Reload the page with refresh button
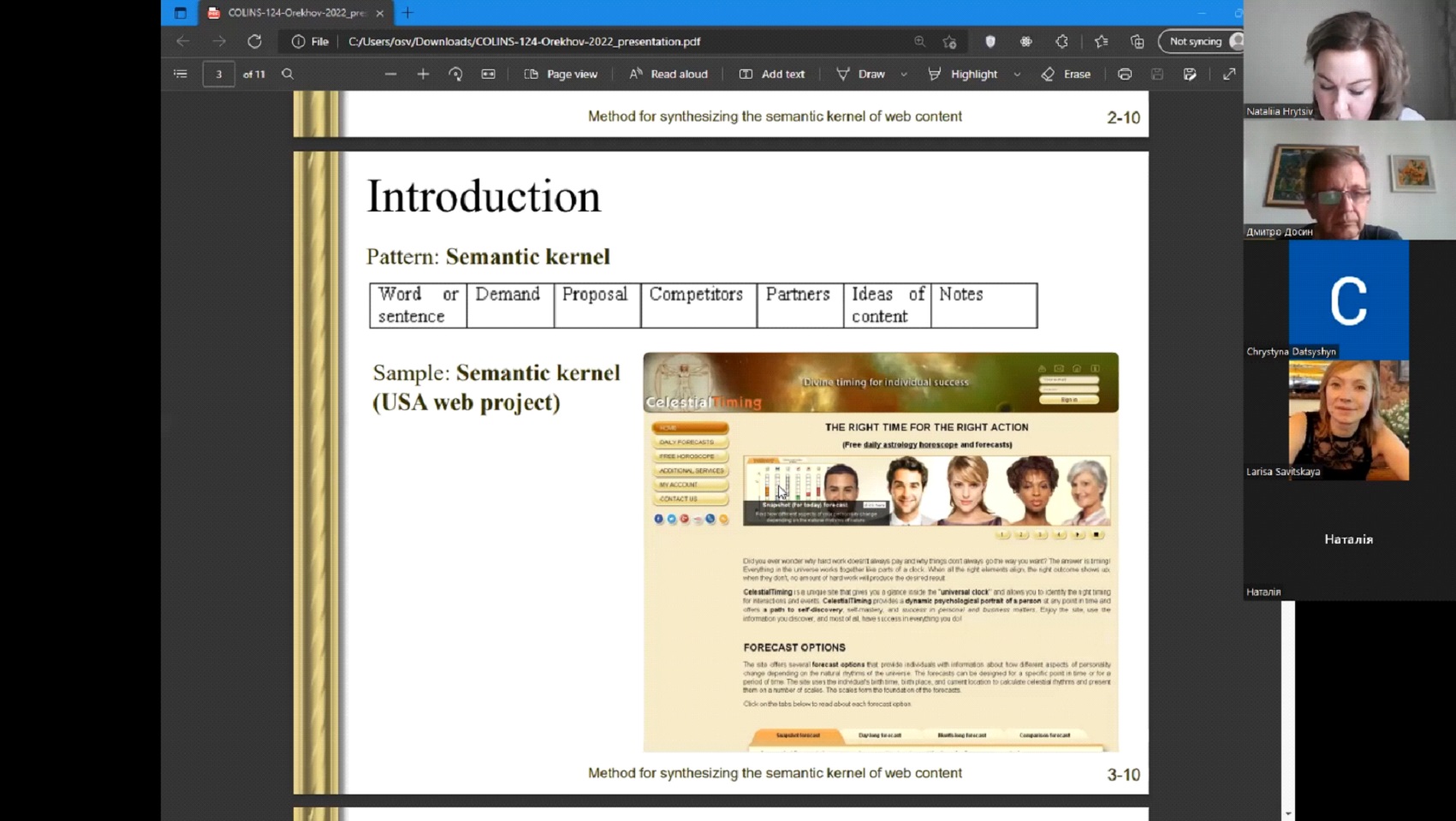 (254, 41)
